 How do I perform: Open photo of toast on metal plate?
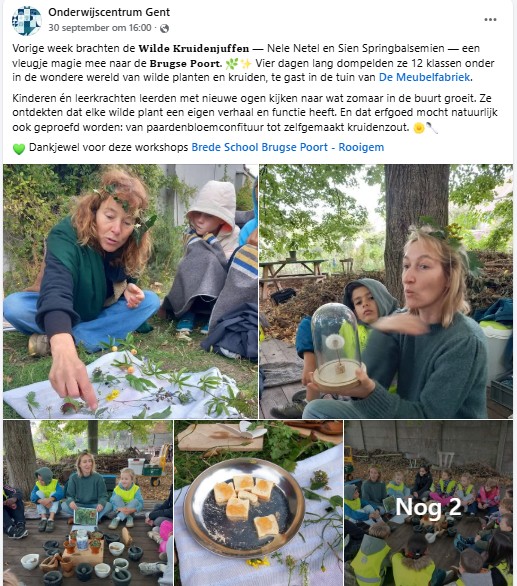point(258,503)
